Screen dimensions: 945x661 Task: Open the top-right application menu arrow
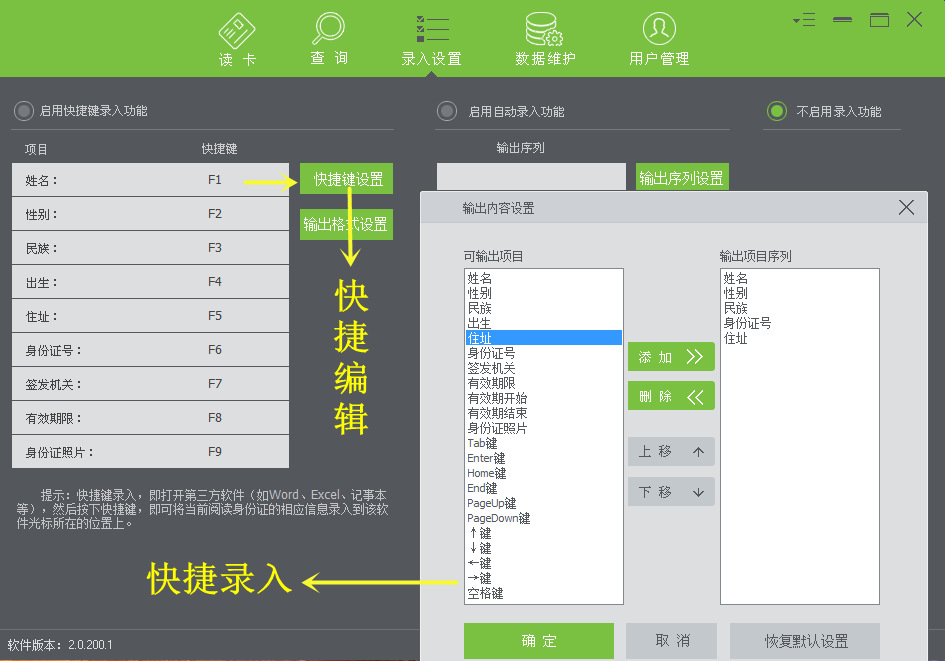click(x=805, y=18)
